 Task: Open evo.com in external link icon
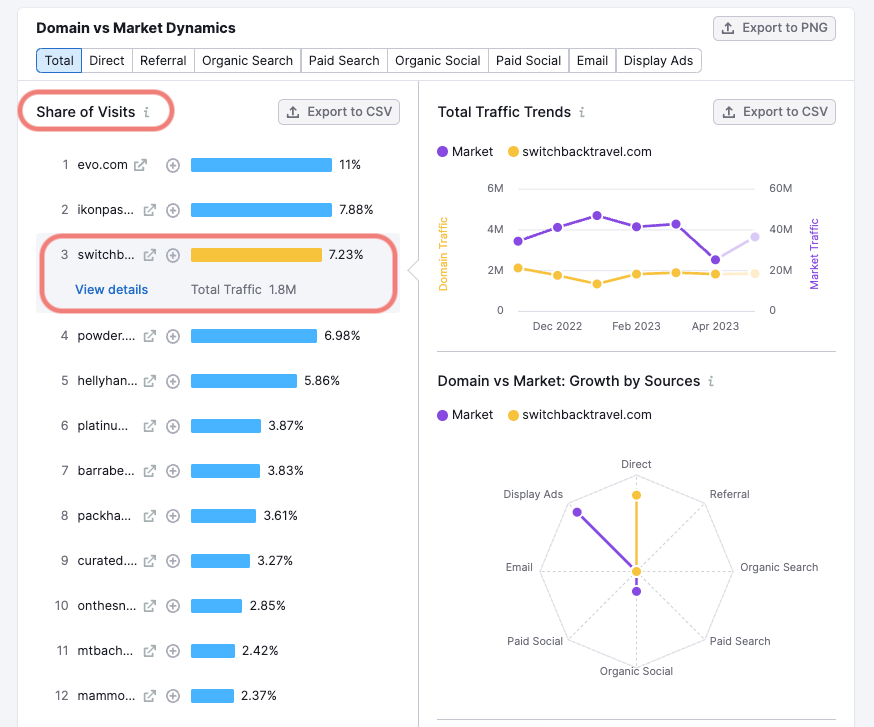(140, 165)
